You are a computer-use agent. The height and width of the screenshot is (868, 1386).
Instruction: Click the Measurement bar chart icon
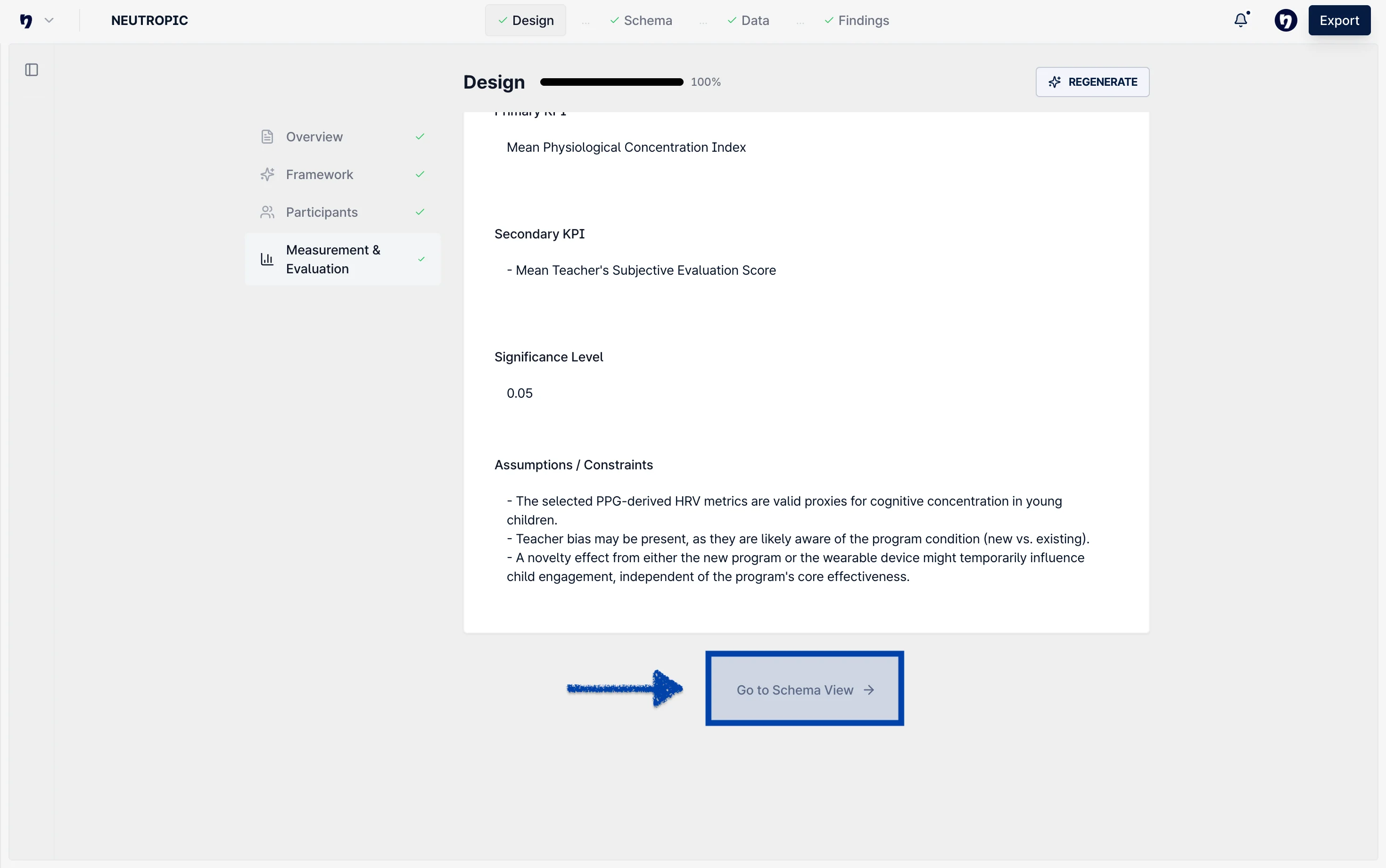coord(267,260)
